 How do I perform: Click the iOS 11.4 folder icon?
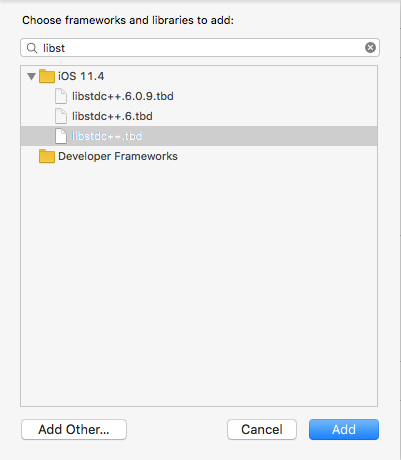[47, 76]
